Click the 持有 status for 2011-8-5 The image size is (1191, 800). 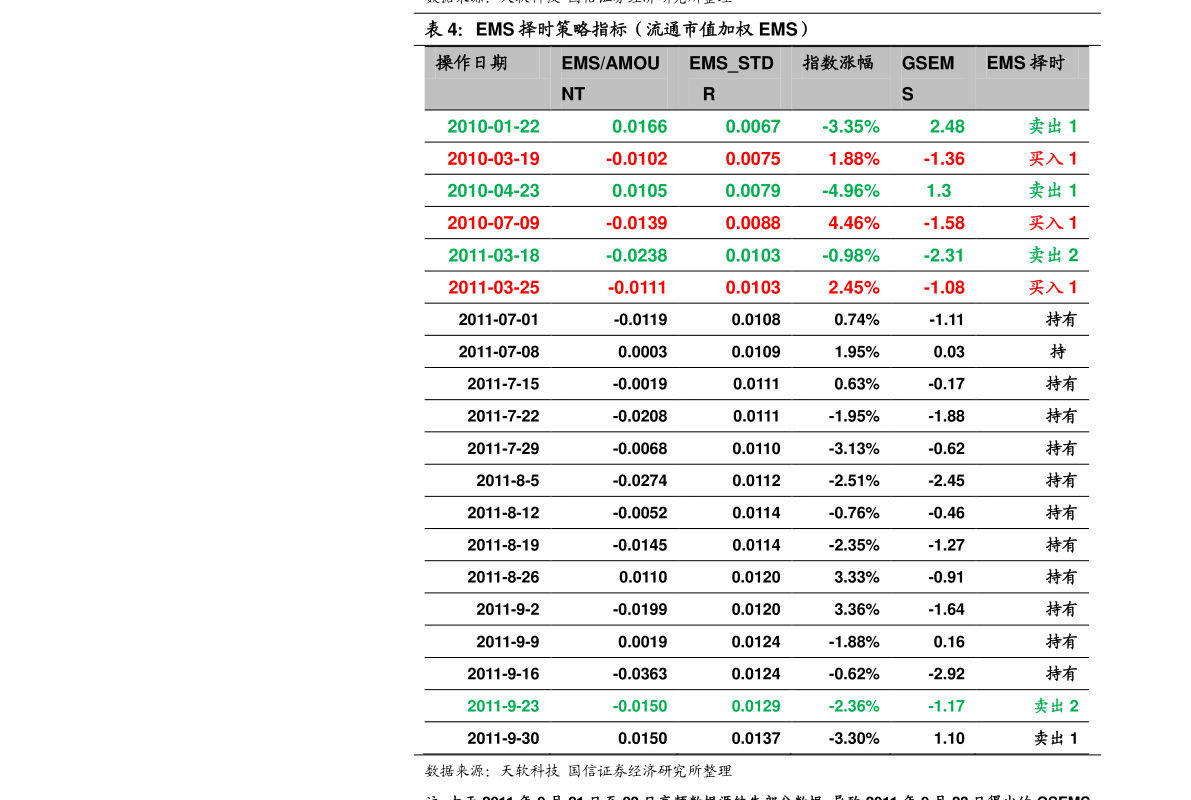coord(1061,481)
